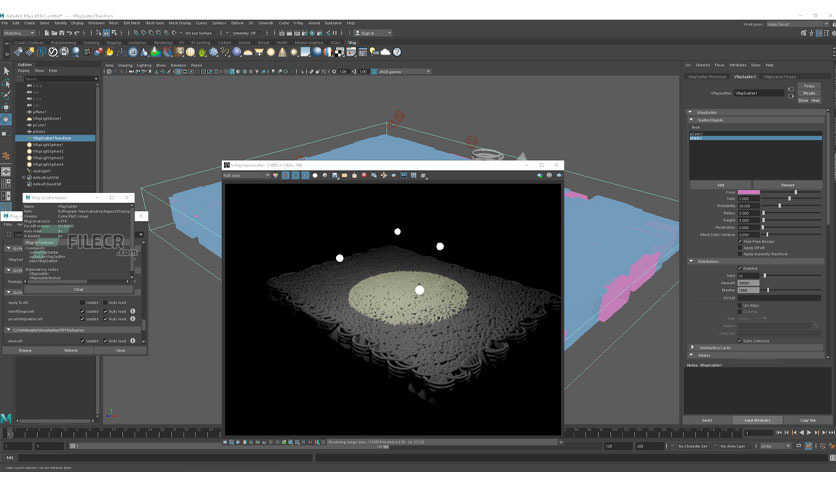Toggle Loaded checkbox in Apply To All row
This screenshot has height=484, width=836.
point(82,302)
